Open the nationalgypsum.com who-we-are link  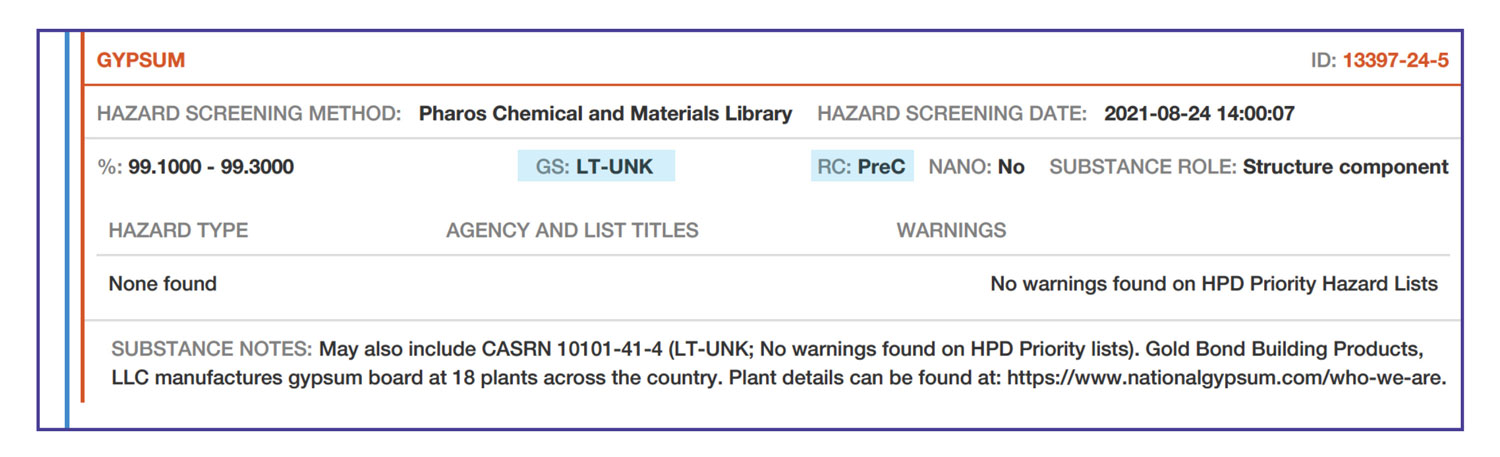pyautogui.click(x=1226, y=380)
